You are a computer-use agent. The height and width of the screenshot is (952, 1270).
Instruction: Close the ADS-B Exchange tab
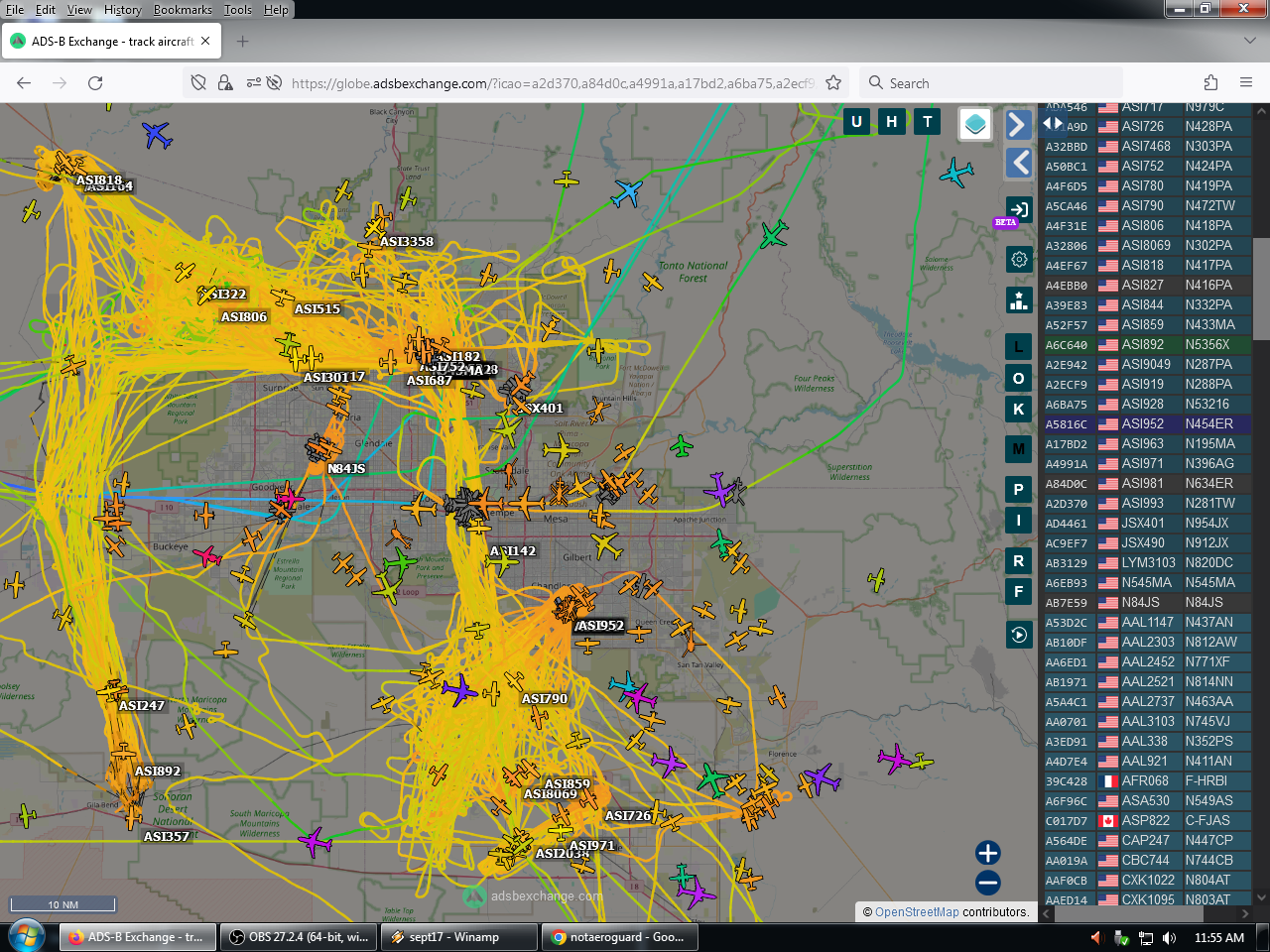pyautogui.click(x=205, y=42)
